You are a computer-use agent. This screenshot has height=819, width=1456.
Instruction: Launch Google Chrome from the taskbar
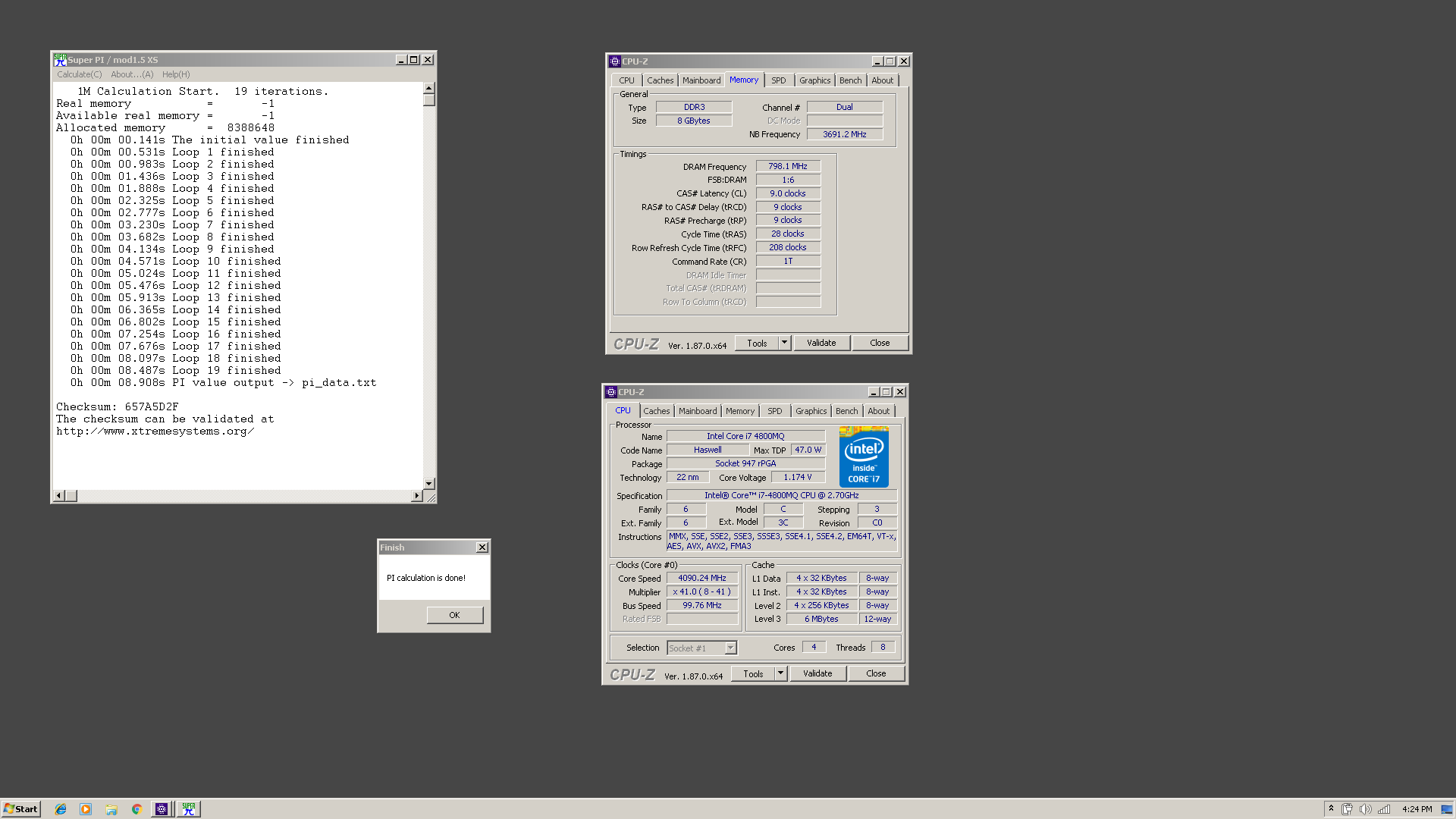click(x=136, y=809)
